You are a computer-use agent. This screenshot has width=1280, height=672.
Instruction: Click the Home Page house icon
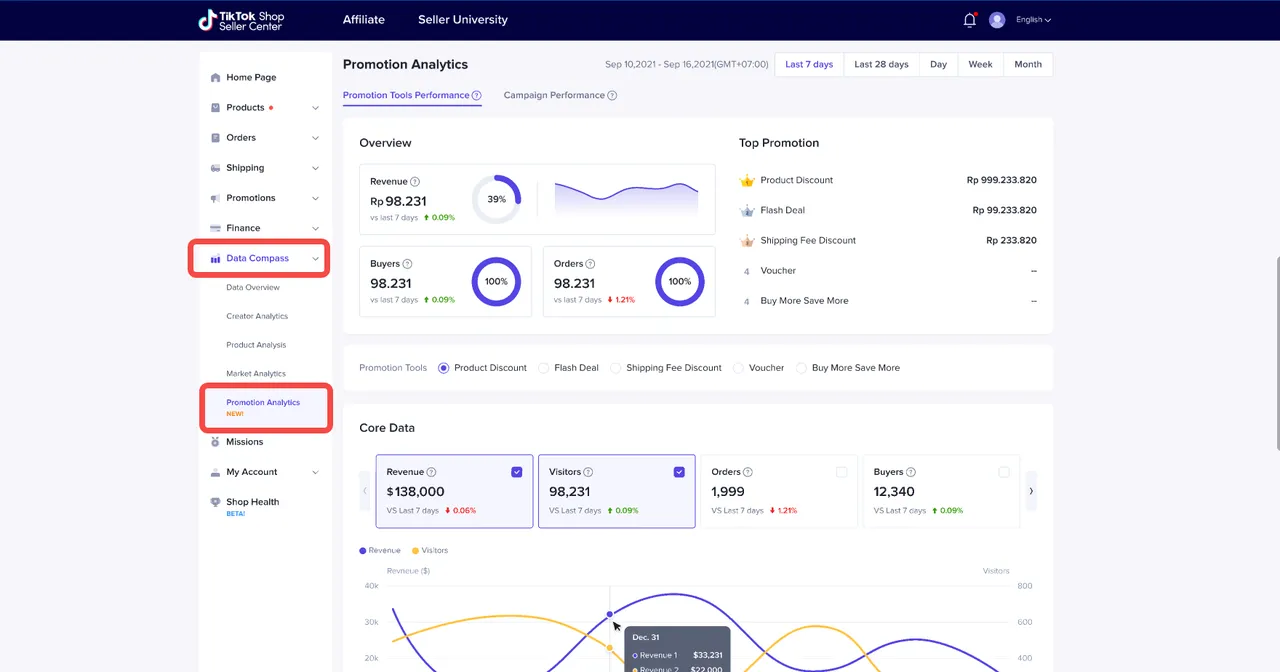point(215,78)
